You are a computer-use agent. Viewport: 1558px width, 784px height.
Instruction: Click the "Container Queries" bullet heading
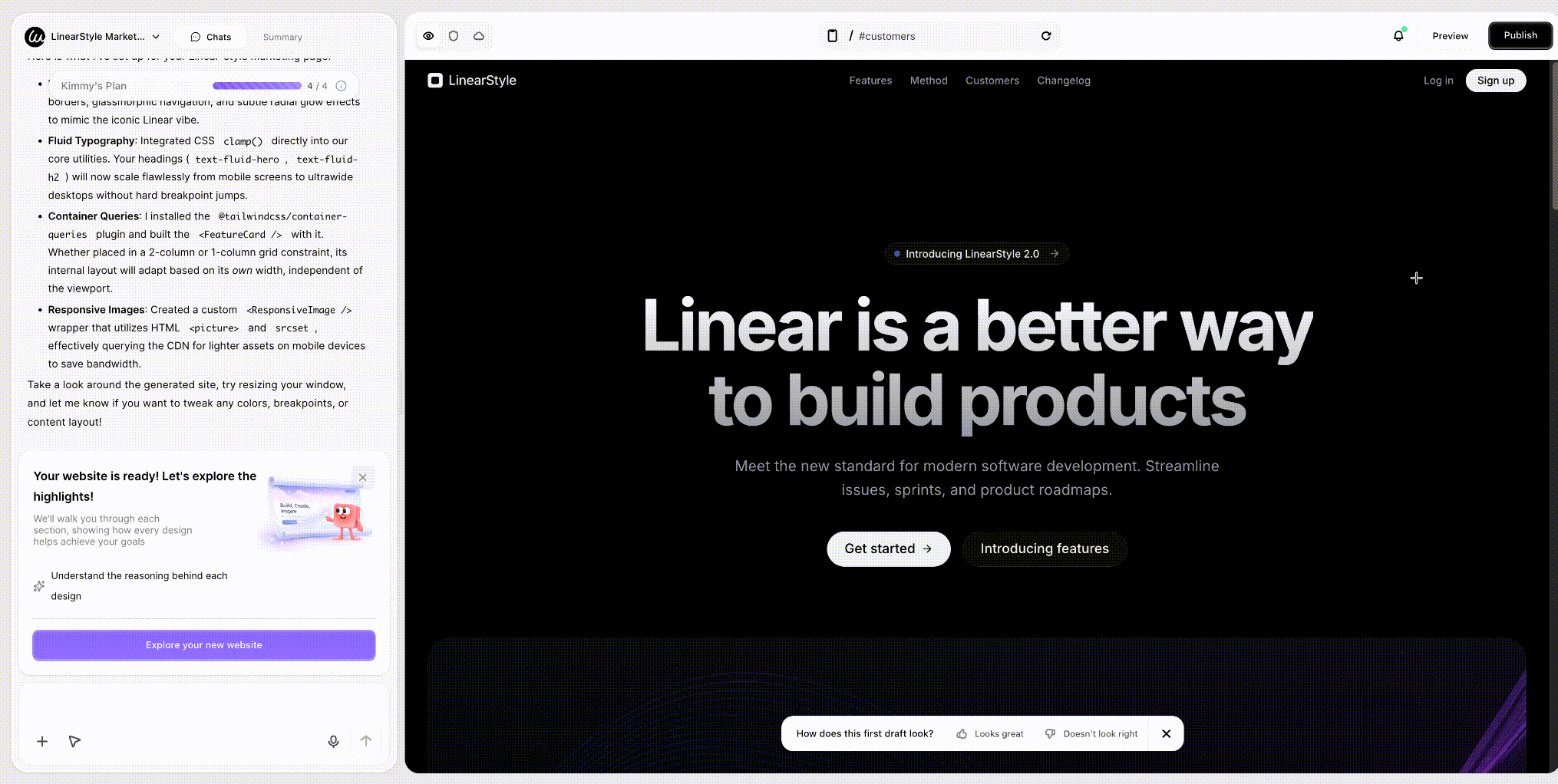click(x=94, y=216)
